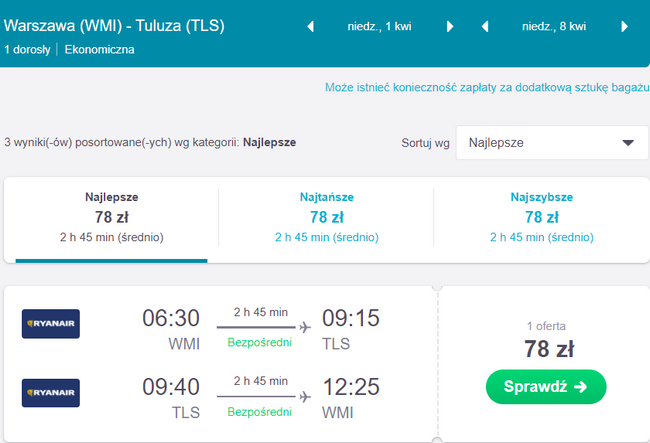The width and height of the screenshot is (650, 443).
Task: Click the plane icon on the TLS to WMI leg
Action: click(x=305, y=397)
